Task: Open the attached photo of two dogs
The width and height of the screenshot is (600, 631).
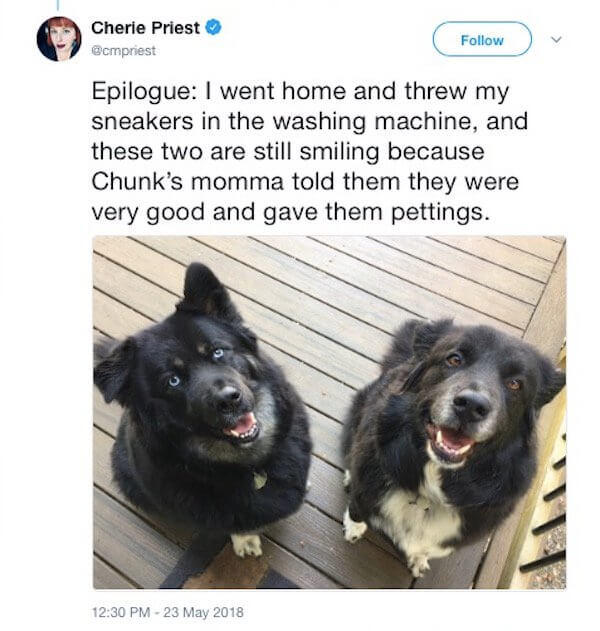Action: (329, 412)
